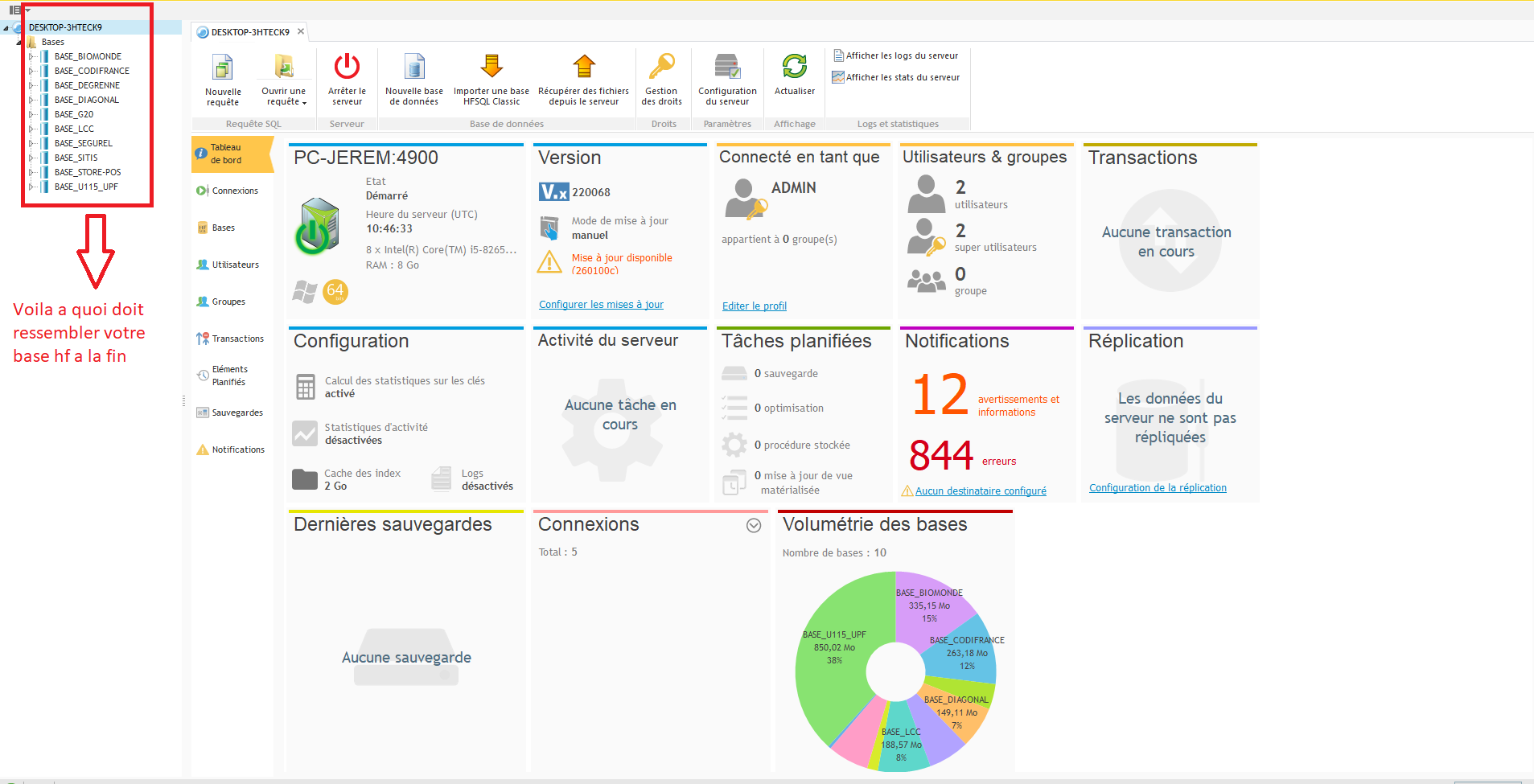Expand the BASE_BIOMONDE tree node
The height and width of the screenshot is (784, 1534).
(31, 56)
